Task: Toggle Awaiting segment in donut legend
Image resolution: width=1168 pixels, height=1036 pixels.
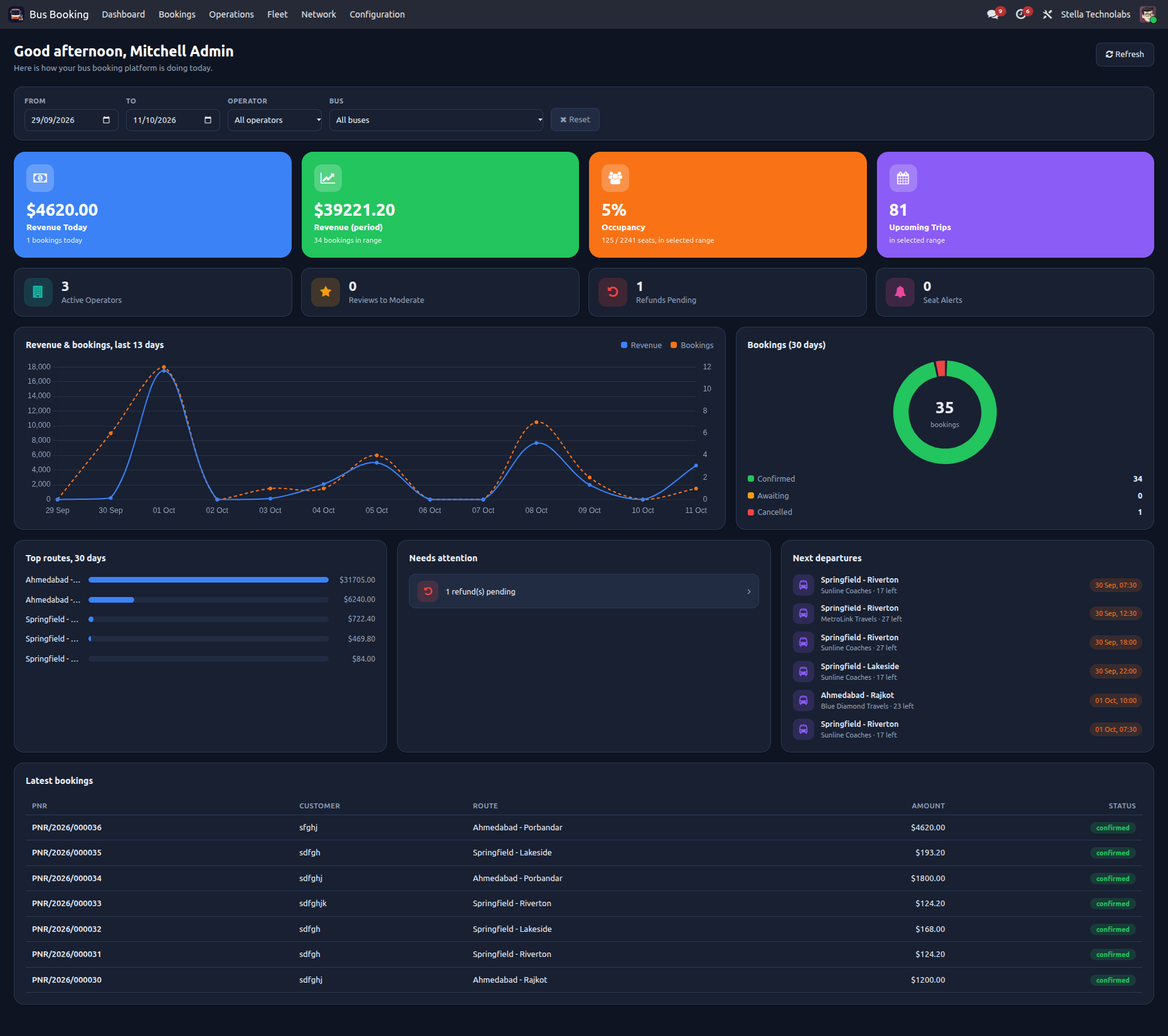Action: point(768,496)
